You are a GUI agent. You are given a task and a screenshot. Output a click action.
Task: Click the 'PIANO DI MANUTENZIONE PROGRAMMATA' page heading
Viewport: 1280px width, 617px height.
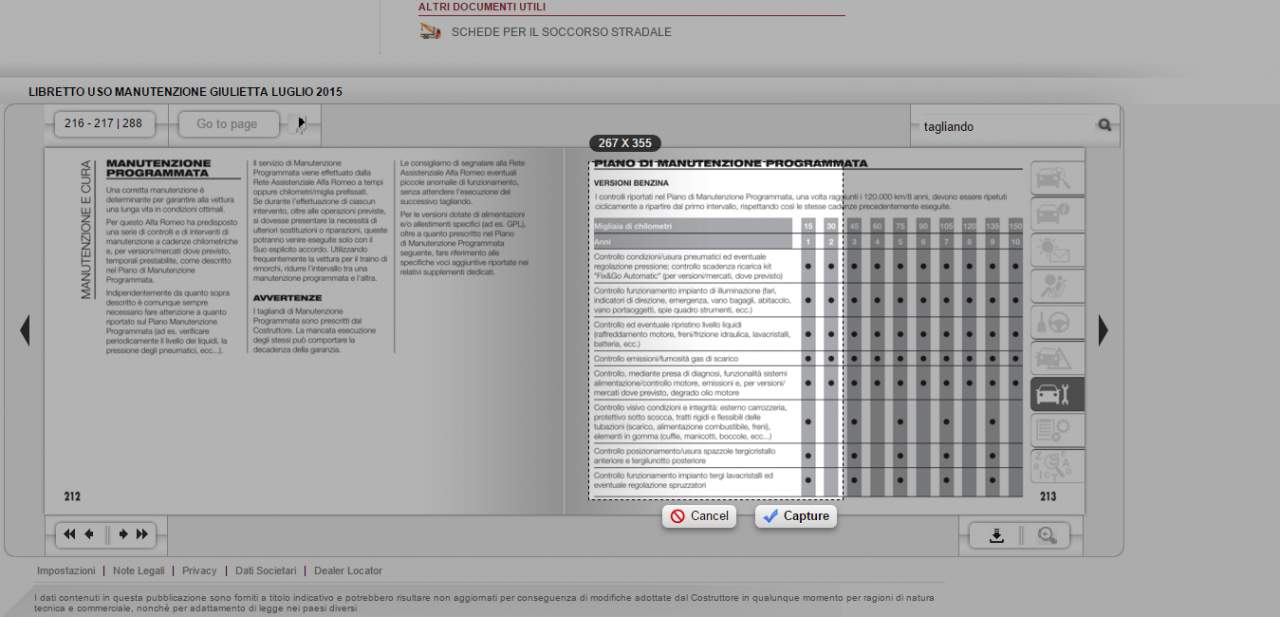[731, 163]
